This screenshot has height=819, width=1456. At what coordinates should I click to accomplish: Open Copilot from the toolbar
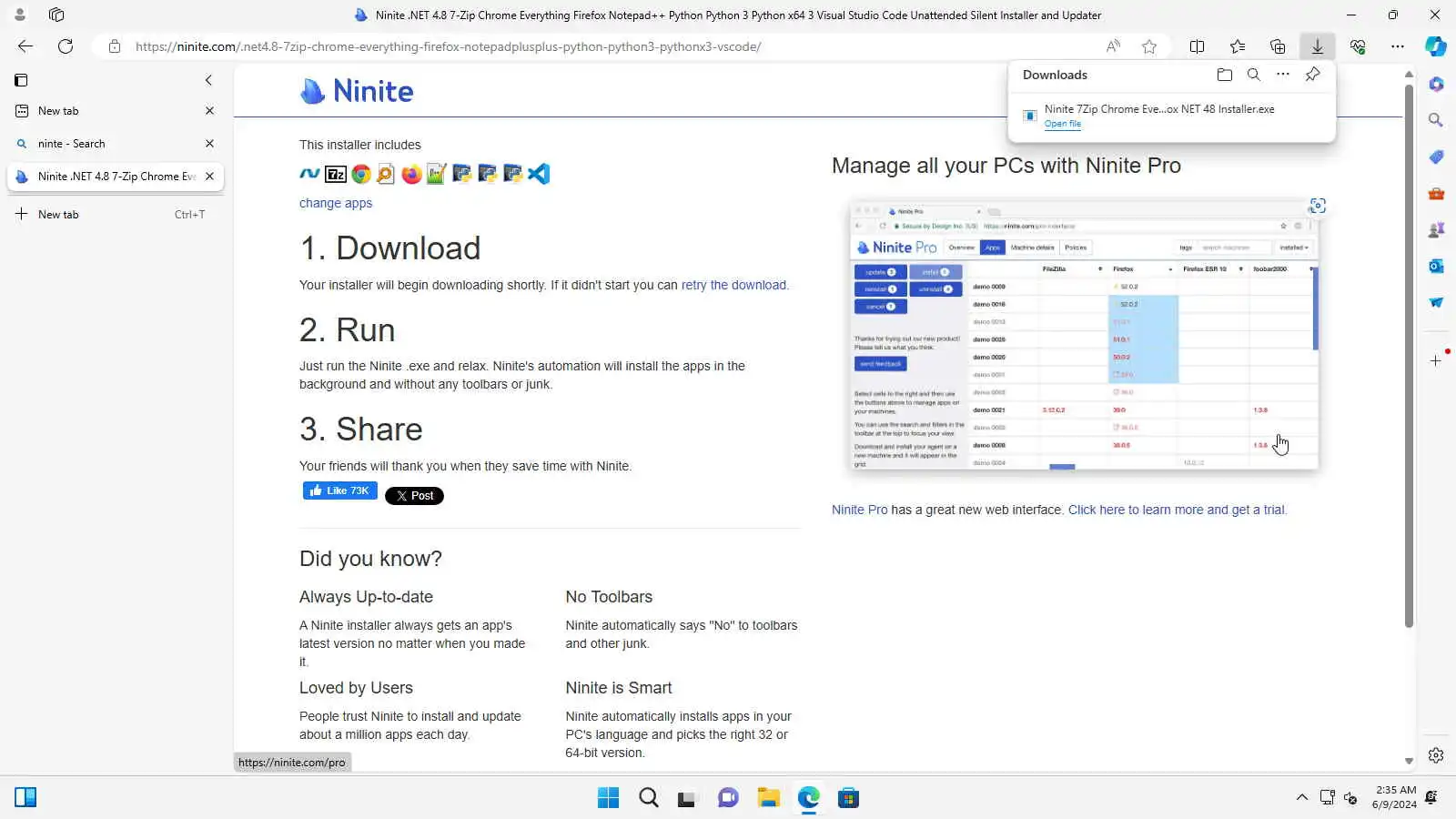click(x=1436, y=46)
